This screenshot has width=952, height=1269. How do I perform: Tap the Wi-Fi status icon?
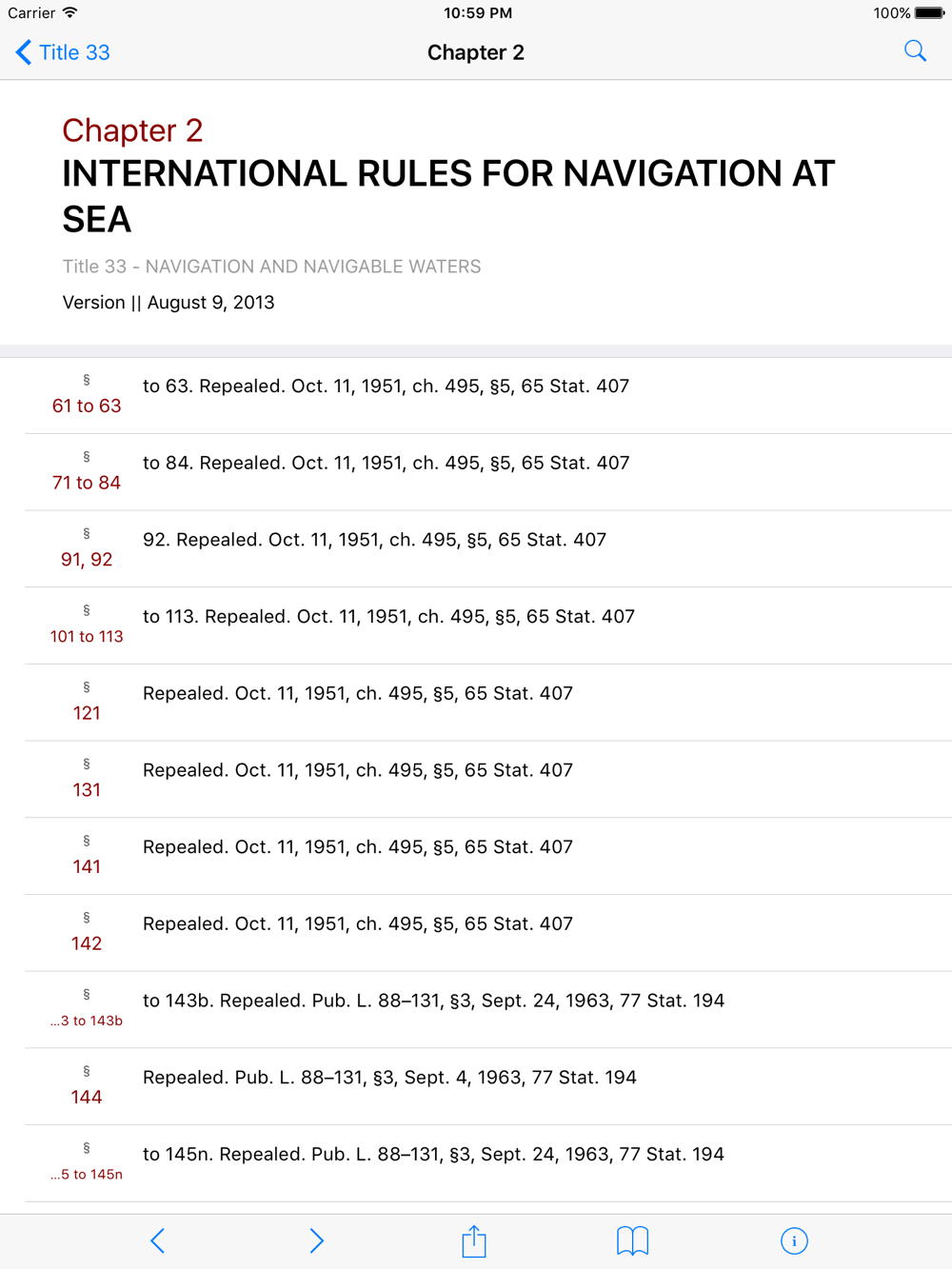tap(69, 13)
